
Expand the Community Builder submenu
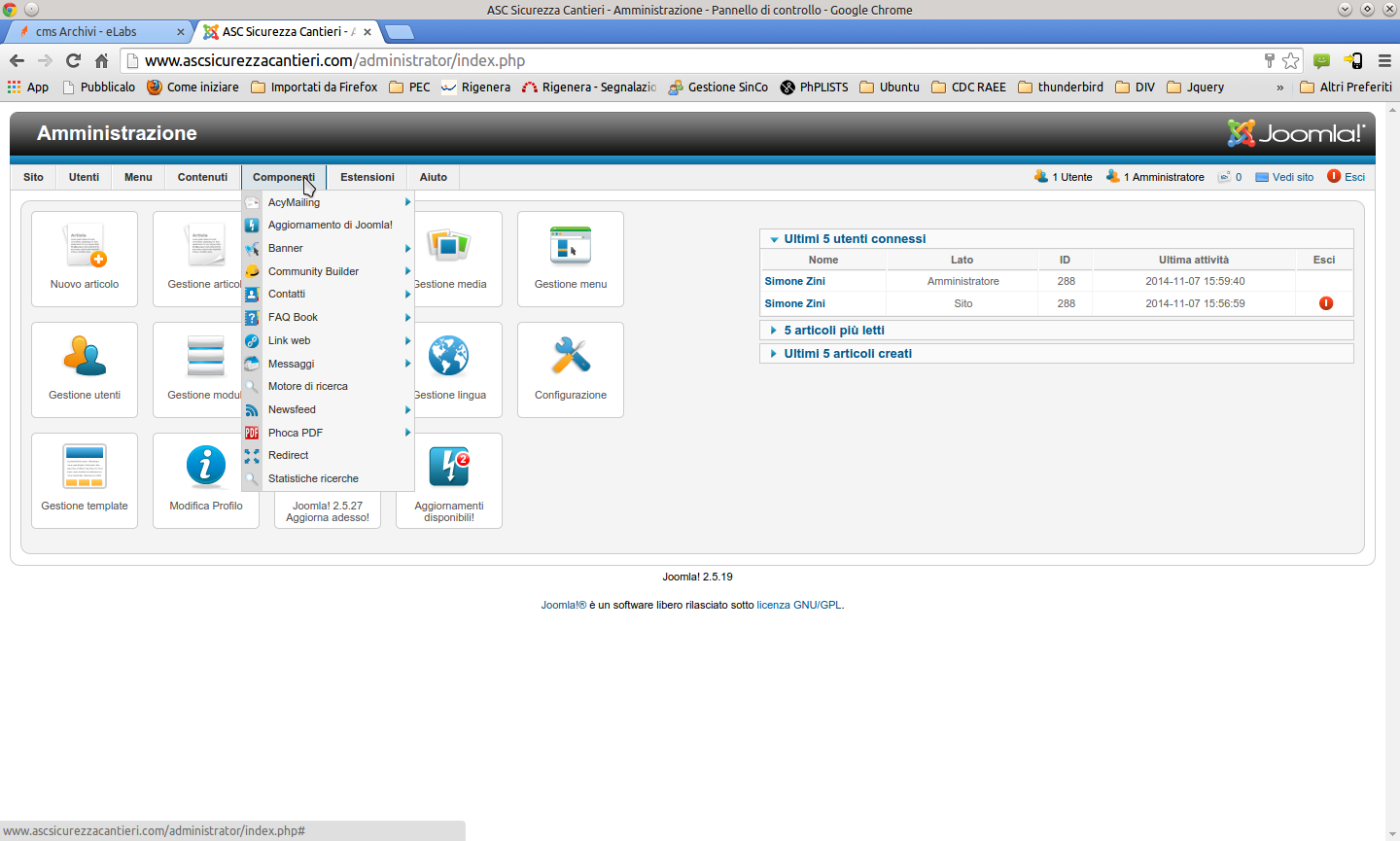(329, 271)
